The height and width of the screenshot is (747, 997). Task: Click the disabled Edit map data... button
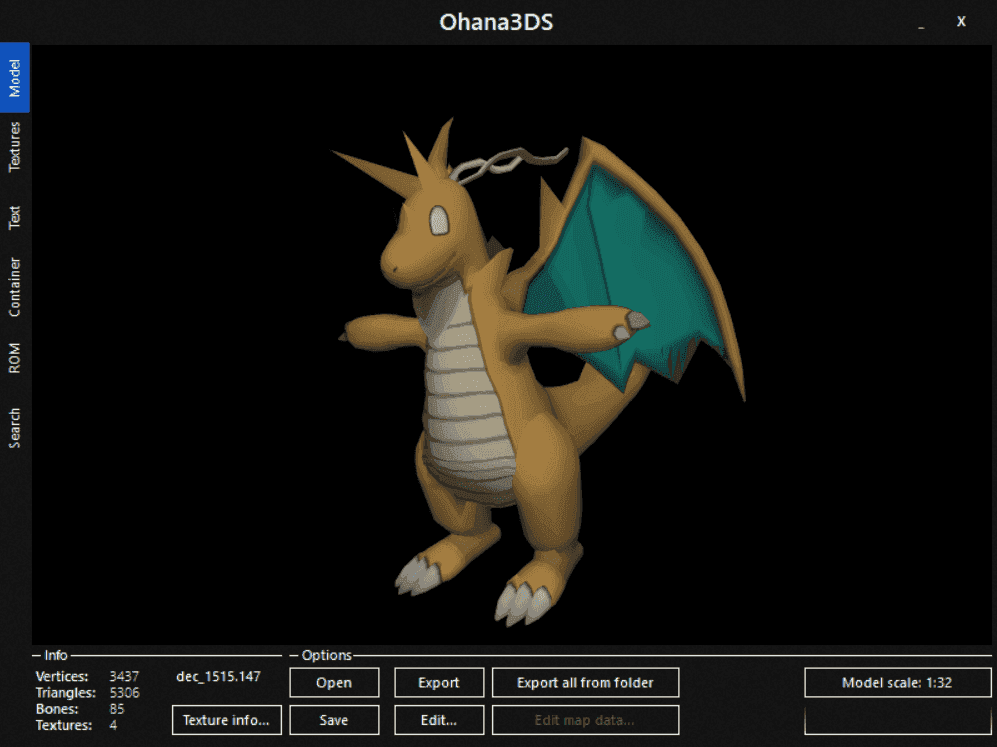click(586, 720)
